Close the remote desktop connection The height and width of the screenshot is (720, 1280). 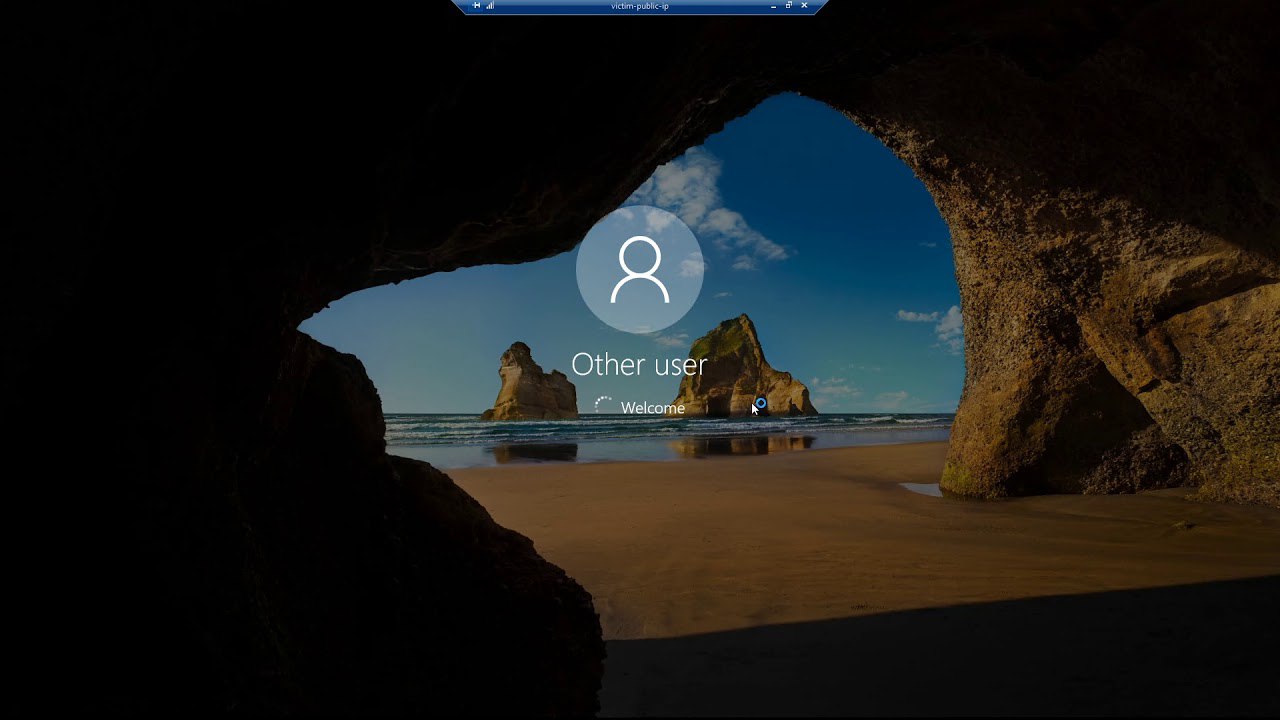coord(804,5)
